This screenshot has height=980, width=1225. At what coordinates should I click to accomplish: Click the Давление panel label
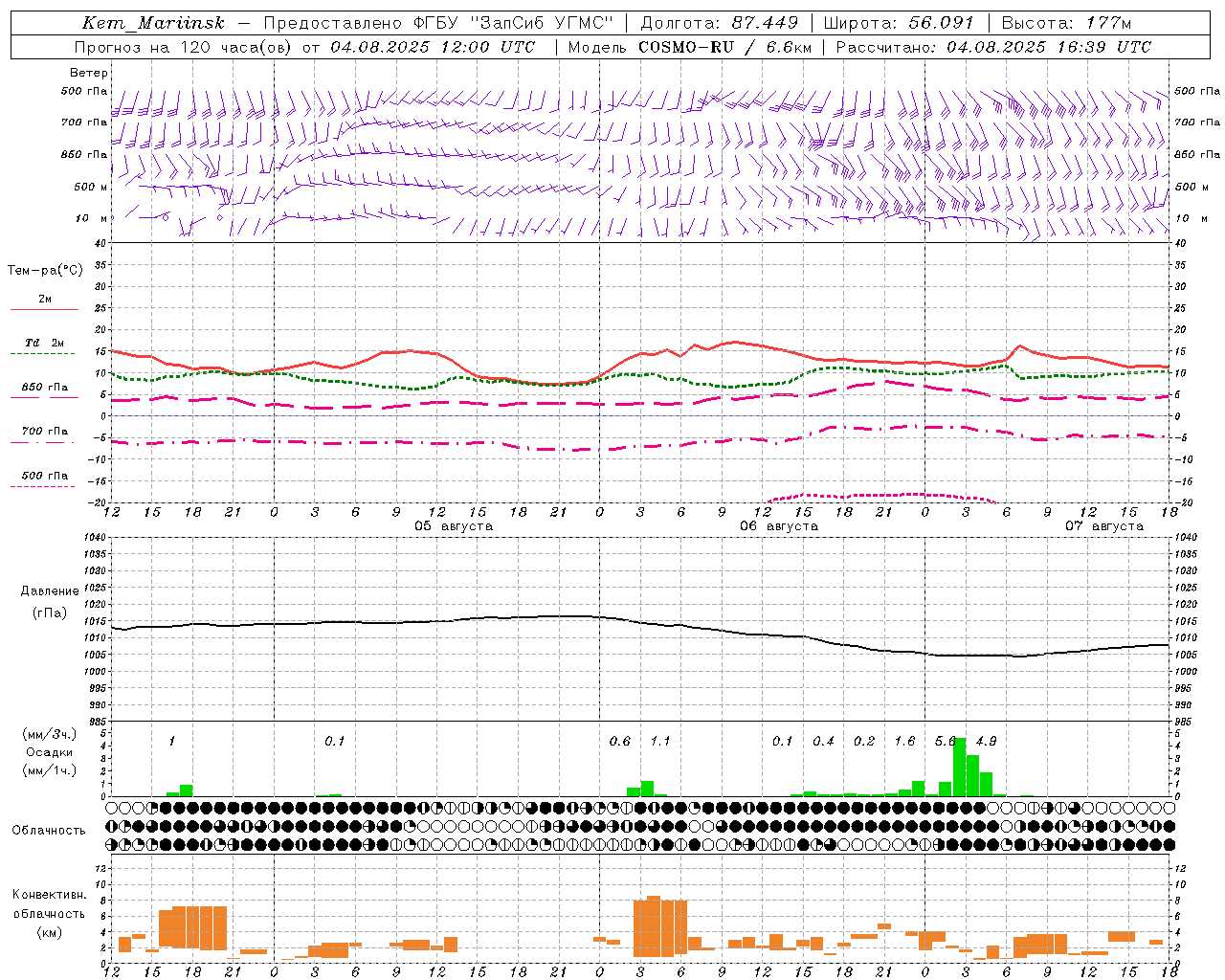pos(50,591)
